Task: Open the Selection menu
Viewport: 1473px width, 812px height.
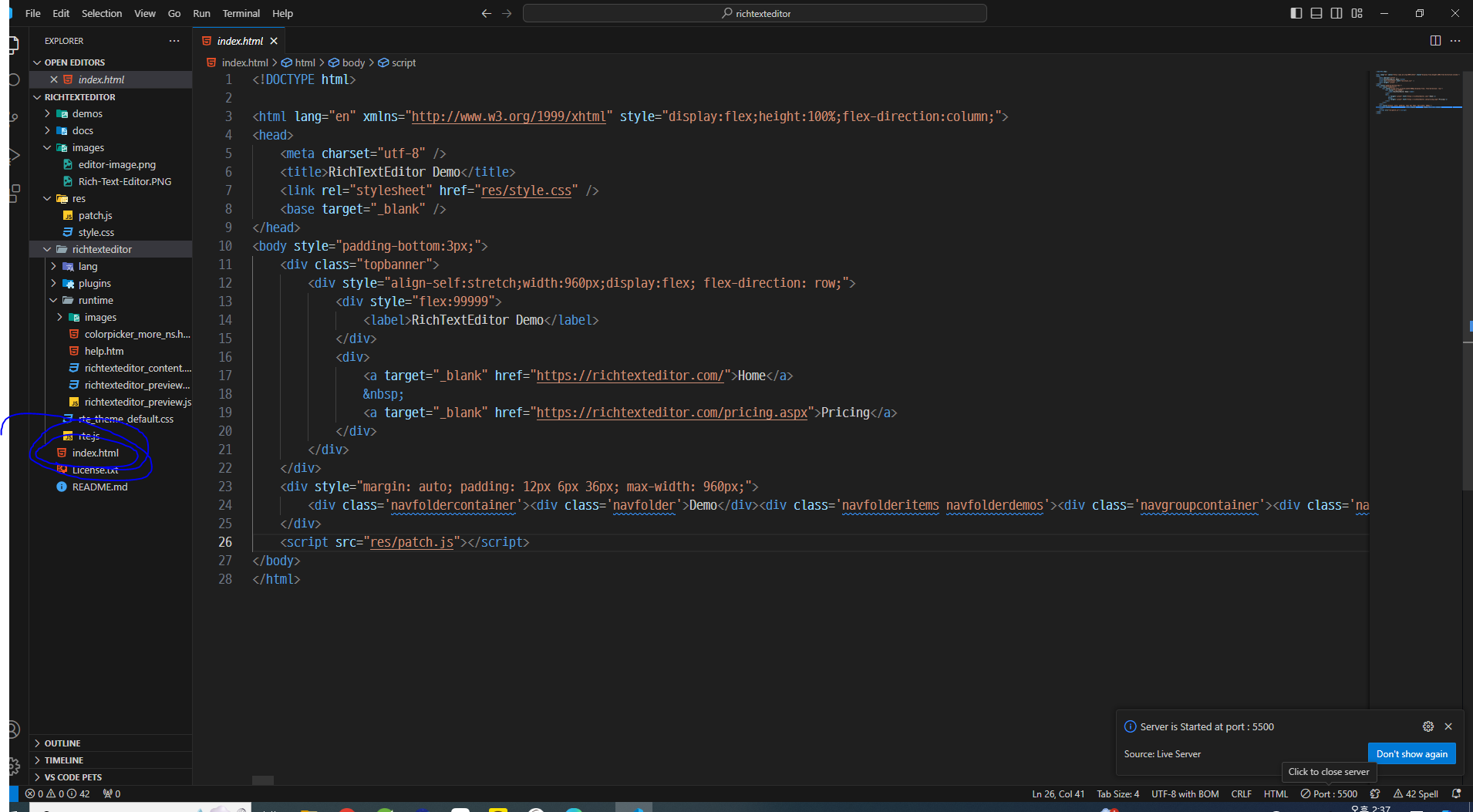Action: (102, 13)
